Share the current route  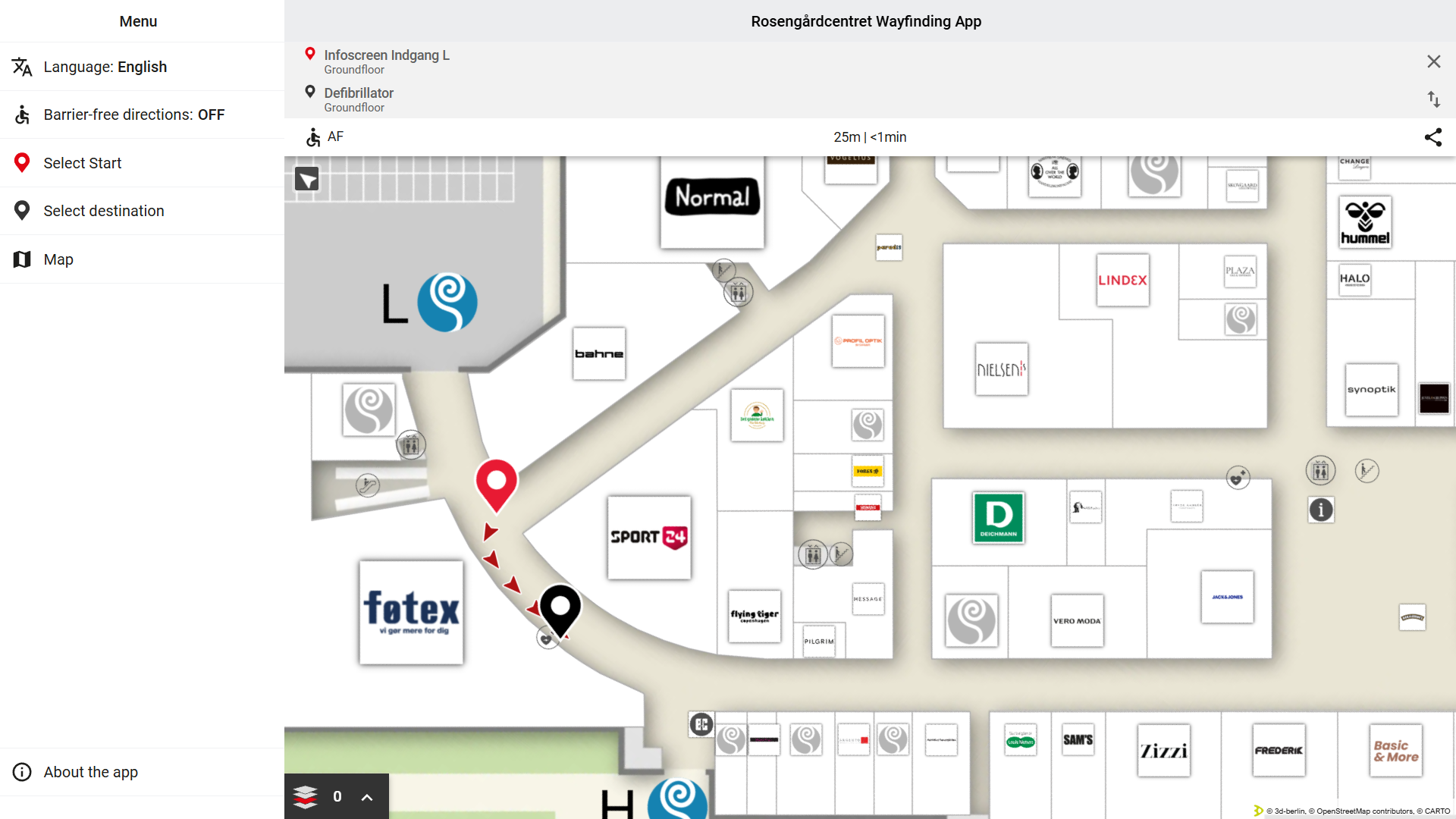pos(1433,137)
